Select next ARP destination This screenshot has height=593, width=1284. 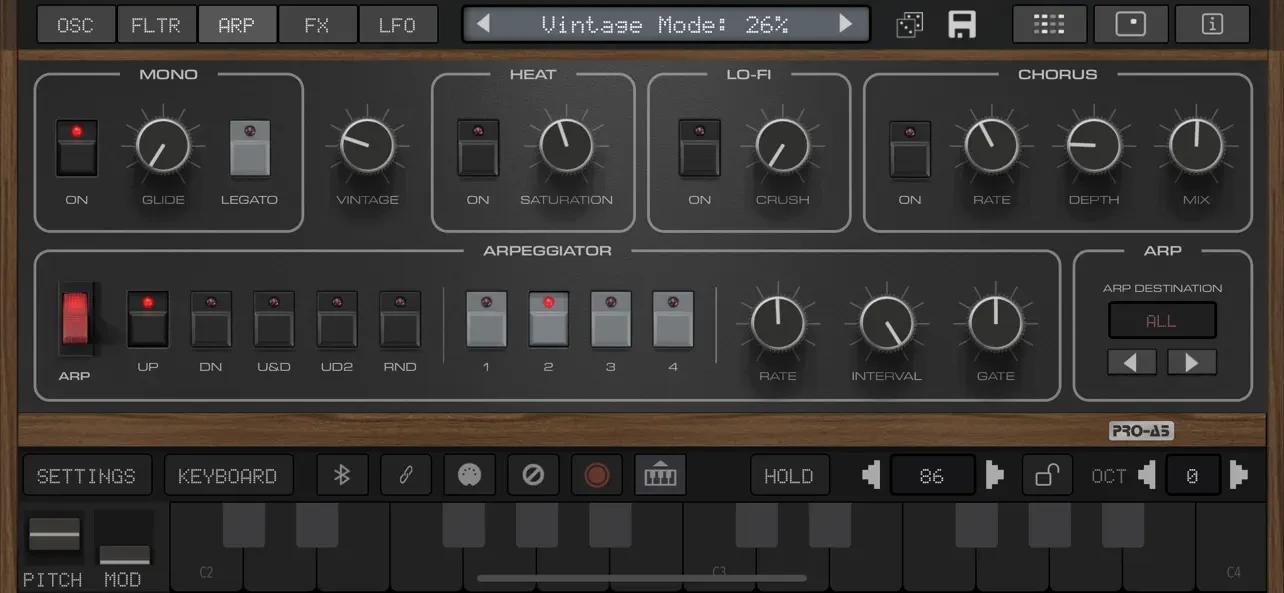coord(1192,362)
